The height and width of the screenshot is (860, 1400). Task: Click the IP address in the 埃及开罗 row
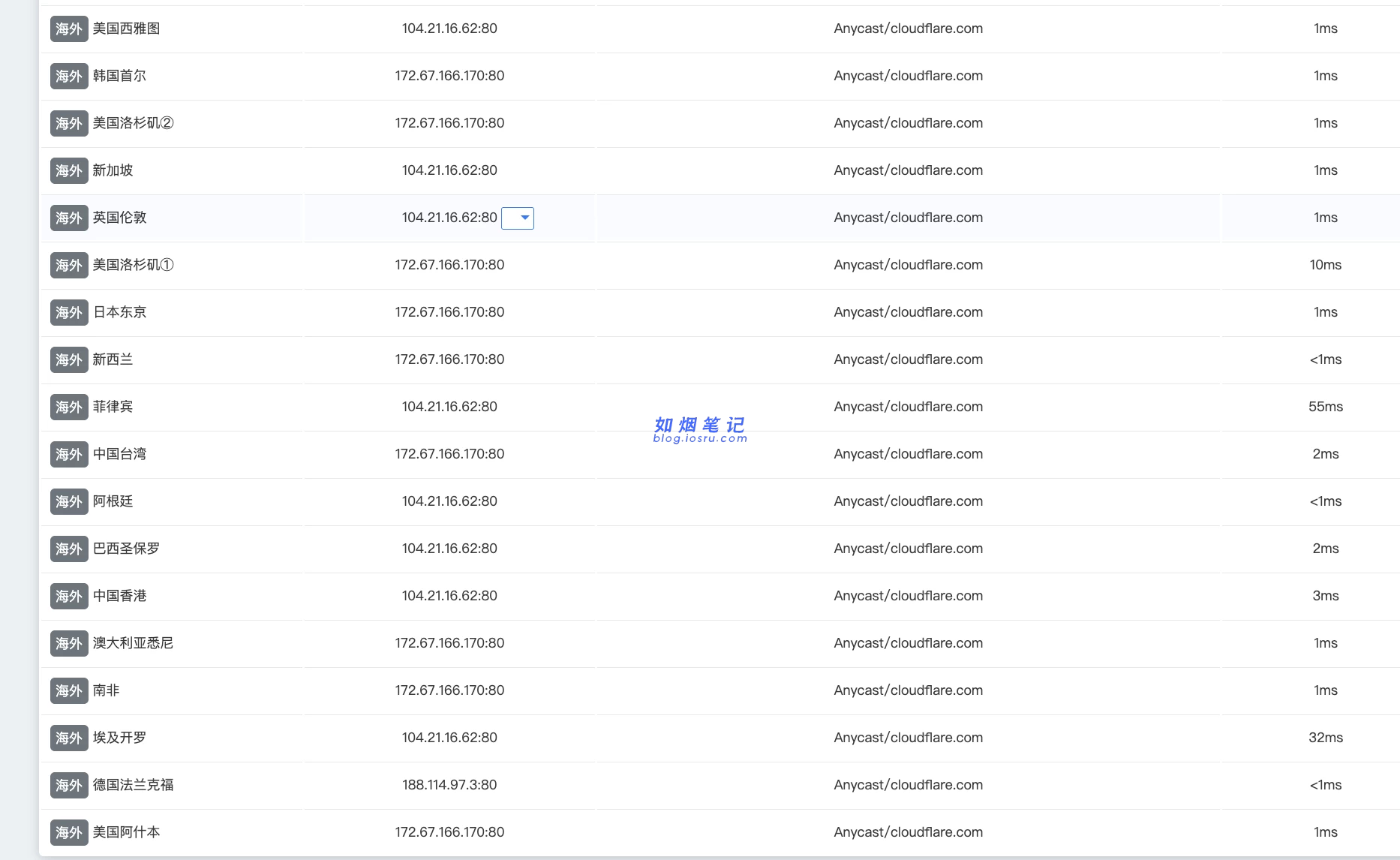click(449, 738)
